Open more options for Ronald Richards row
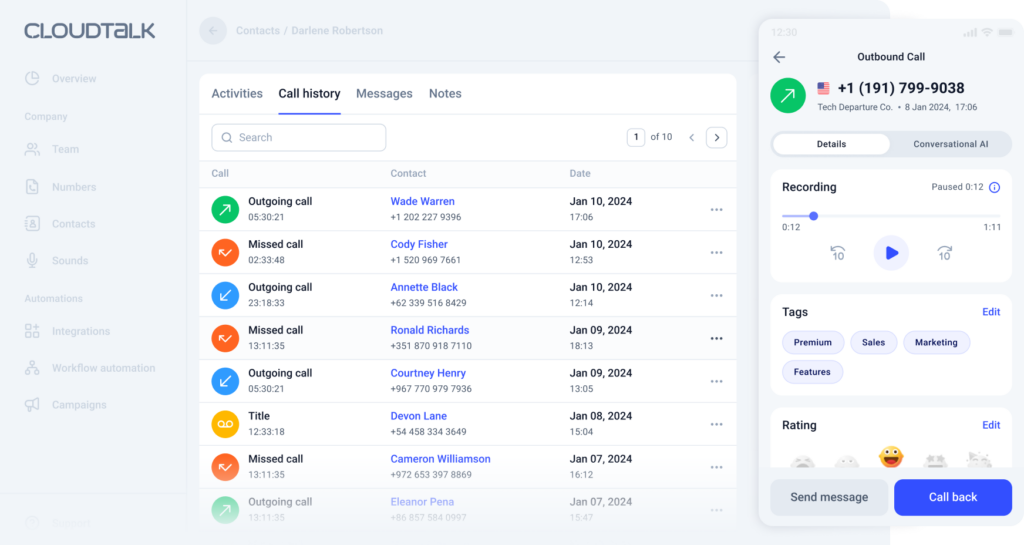1024x545 pixels. click(x=716, y=338)
